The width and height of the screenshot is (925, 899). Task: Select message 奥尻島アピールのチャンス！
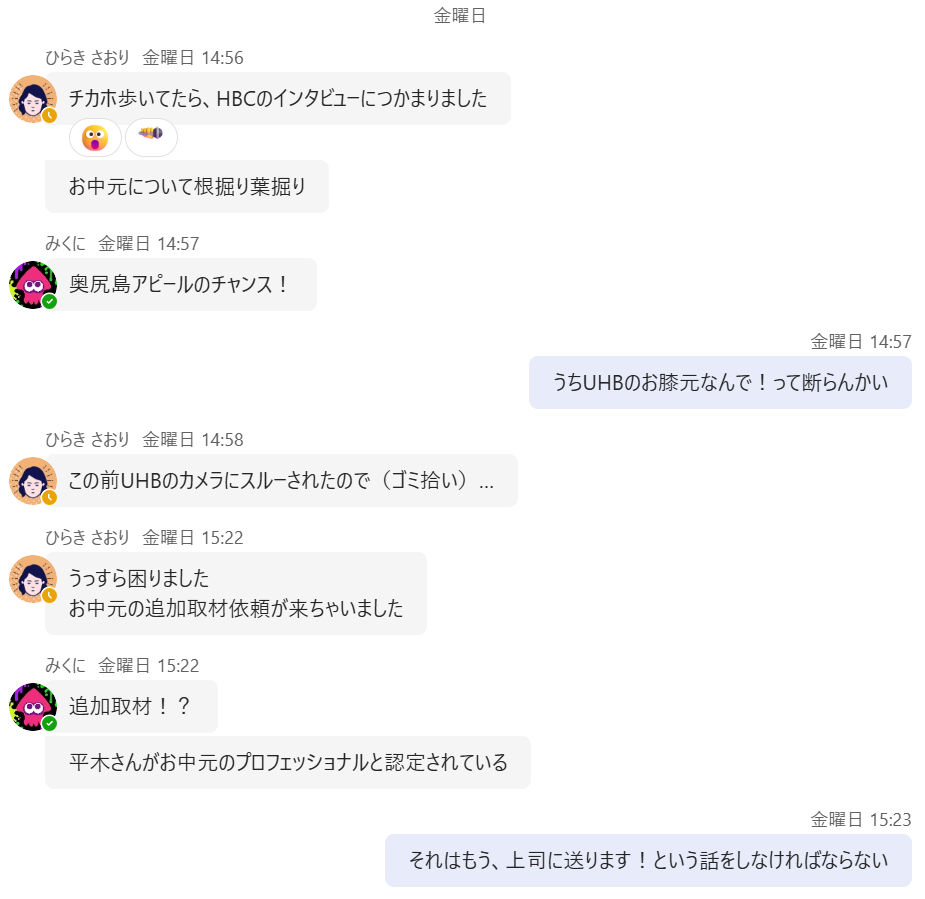pyautogui.click(x=181, y=284)
